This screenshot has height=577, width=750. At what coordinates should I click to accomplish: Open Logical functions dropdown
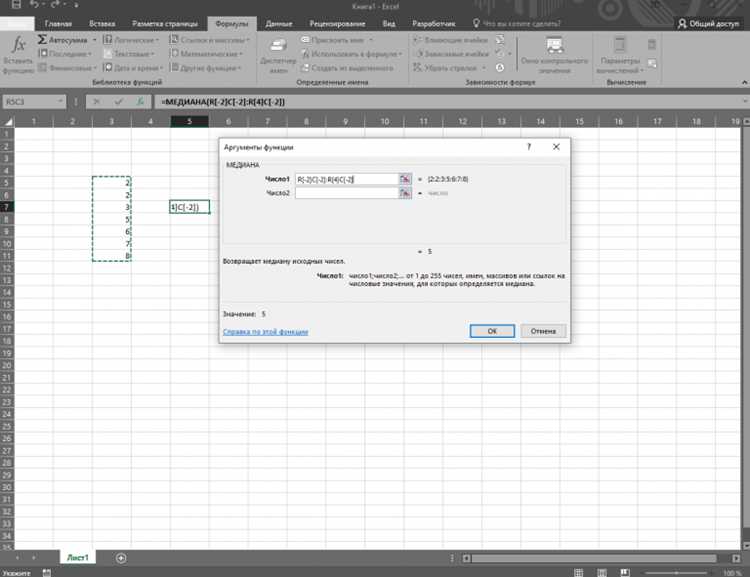[x=131, y=40]
